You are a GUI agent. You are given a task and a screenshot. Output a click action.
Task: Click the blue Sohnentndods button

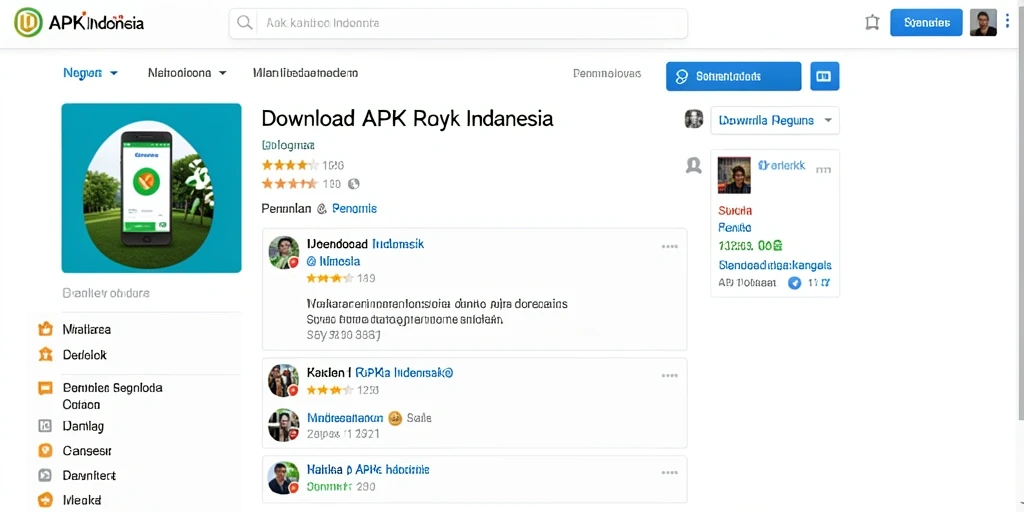[733, 76]
